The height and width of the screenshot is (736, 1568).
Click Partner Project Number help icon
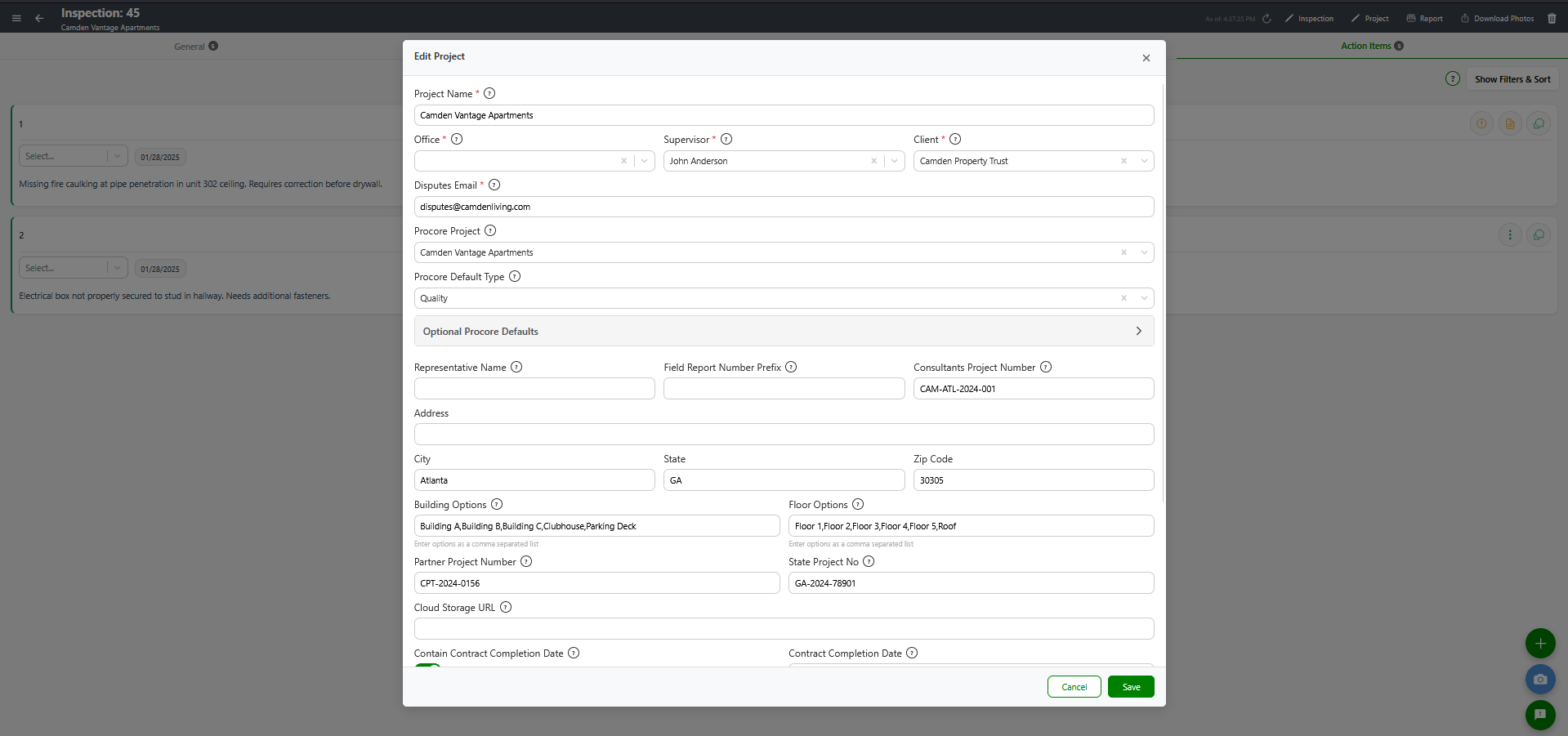[526, 562]
